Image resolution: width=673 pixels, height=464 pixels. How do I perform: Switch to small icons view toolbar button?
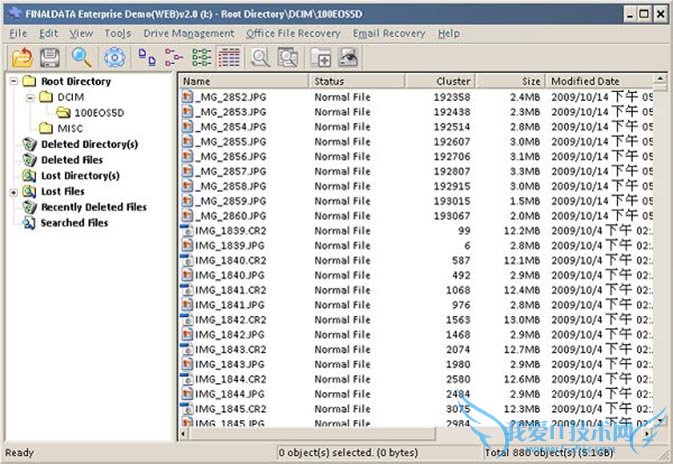[x=173, y=58]
